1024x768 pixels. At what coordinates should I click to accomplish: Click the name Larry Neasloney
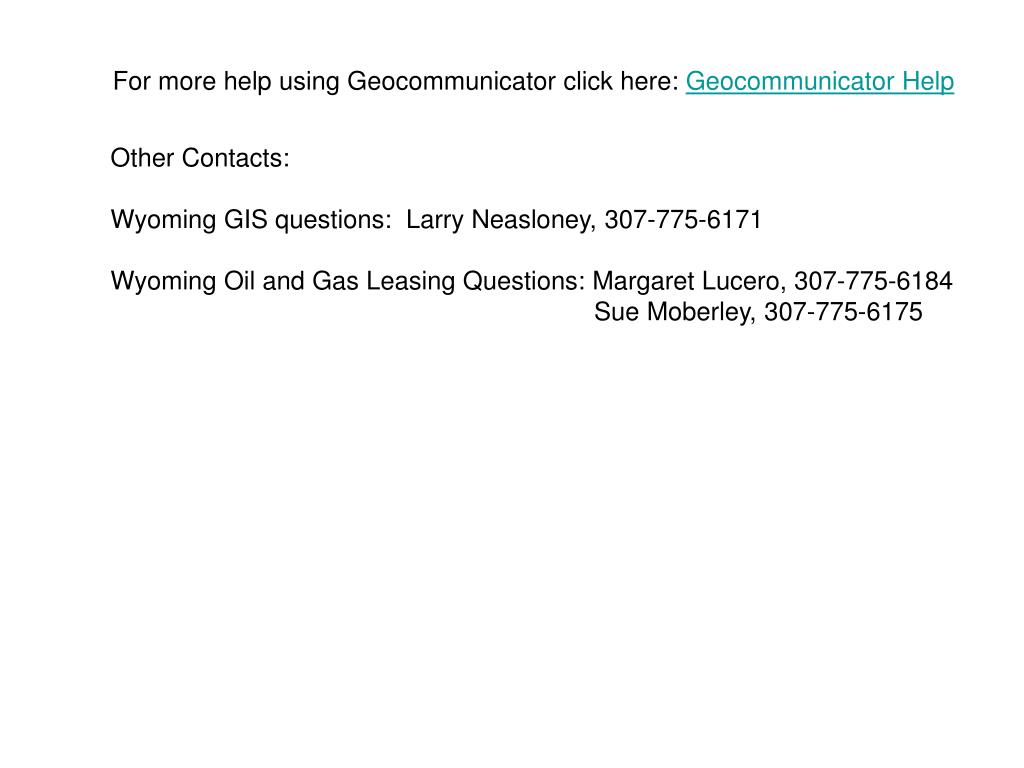point(501,219)
